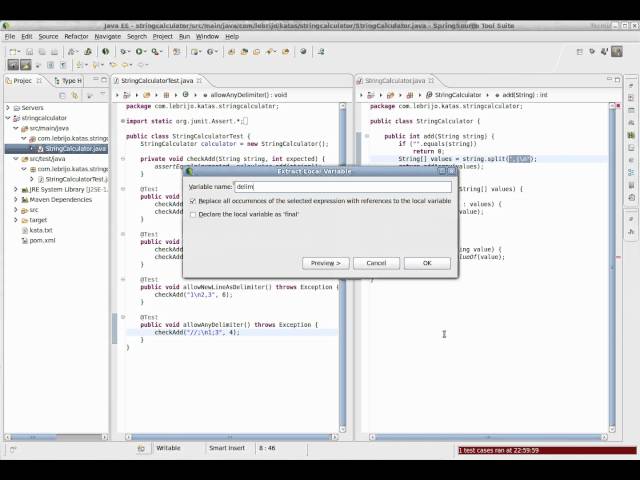640x480 pixels.
Task: Expand the target folder
Action: point(16,220)
